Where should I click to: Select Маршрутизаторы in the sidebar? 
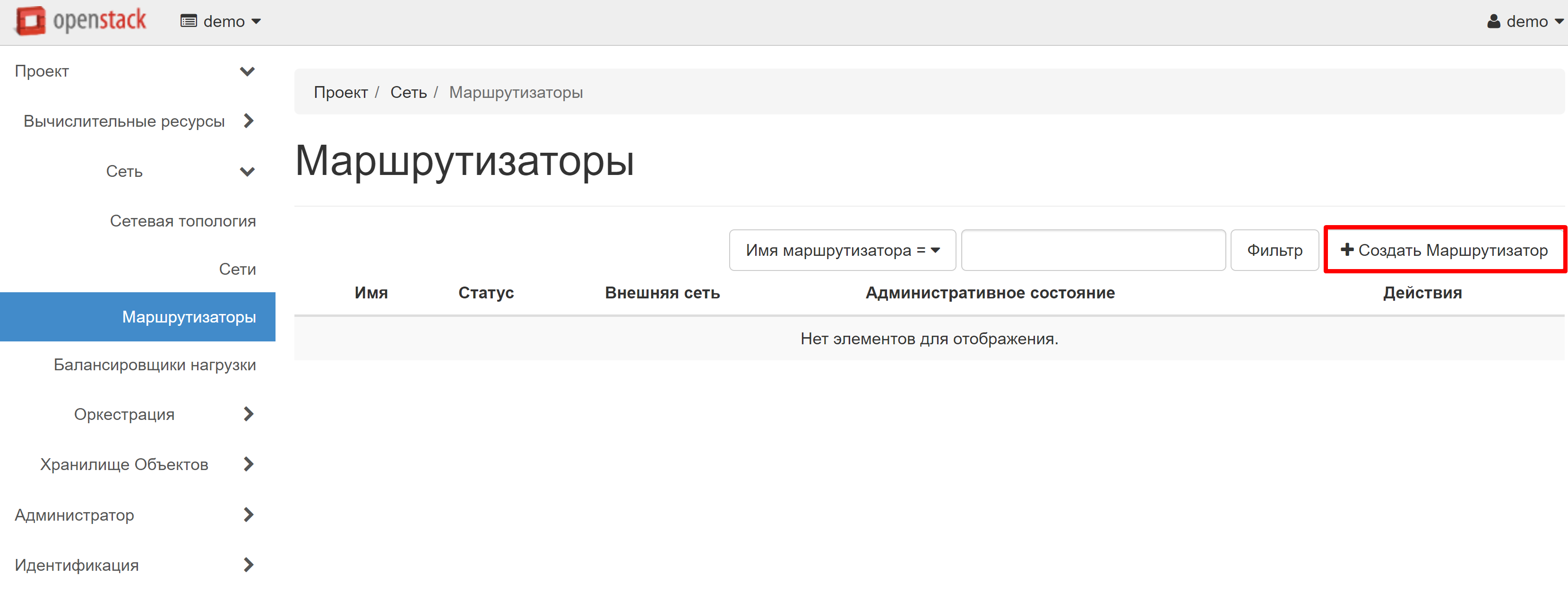[138, 316]
